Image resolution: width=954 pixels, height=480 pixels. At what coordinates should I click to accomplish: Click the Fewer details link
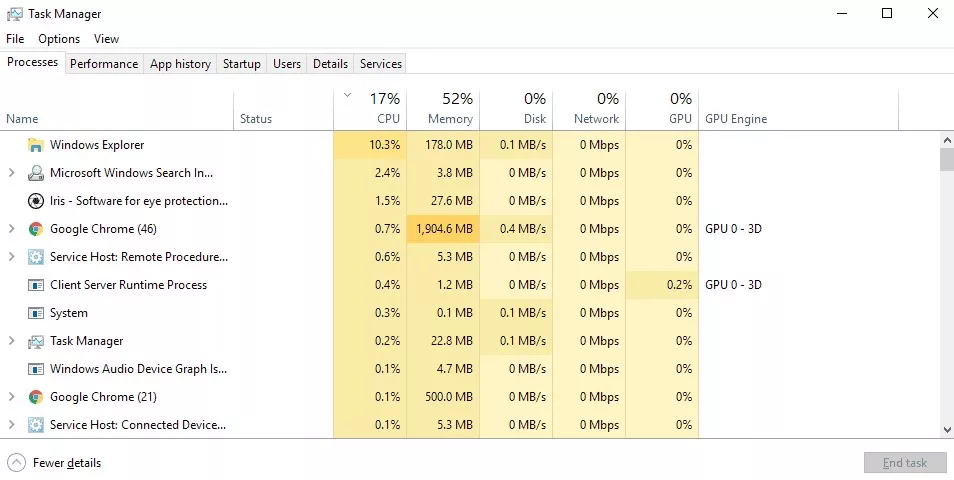[67, 463]
